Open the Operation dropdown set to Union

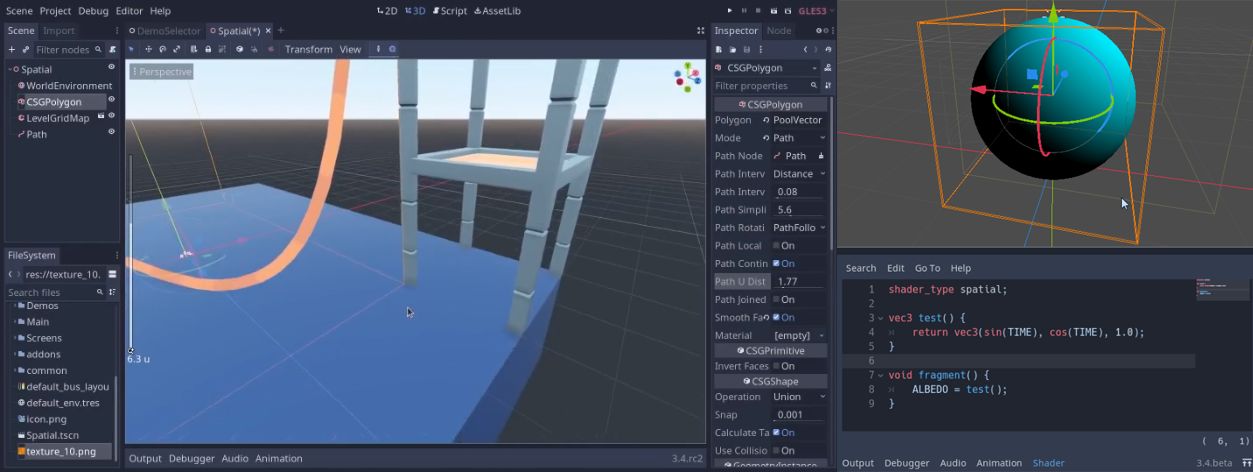(x=799, y=397)
